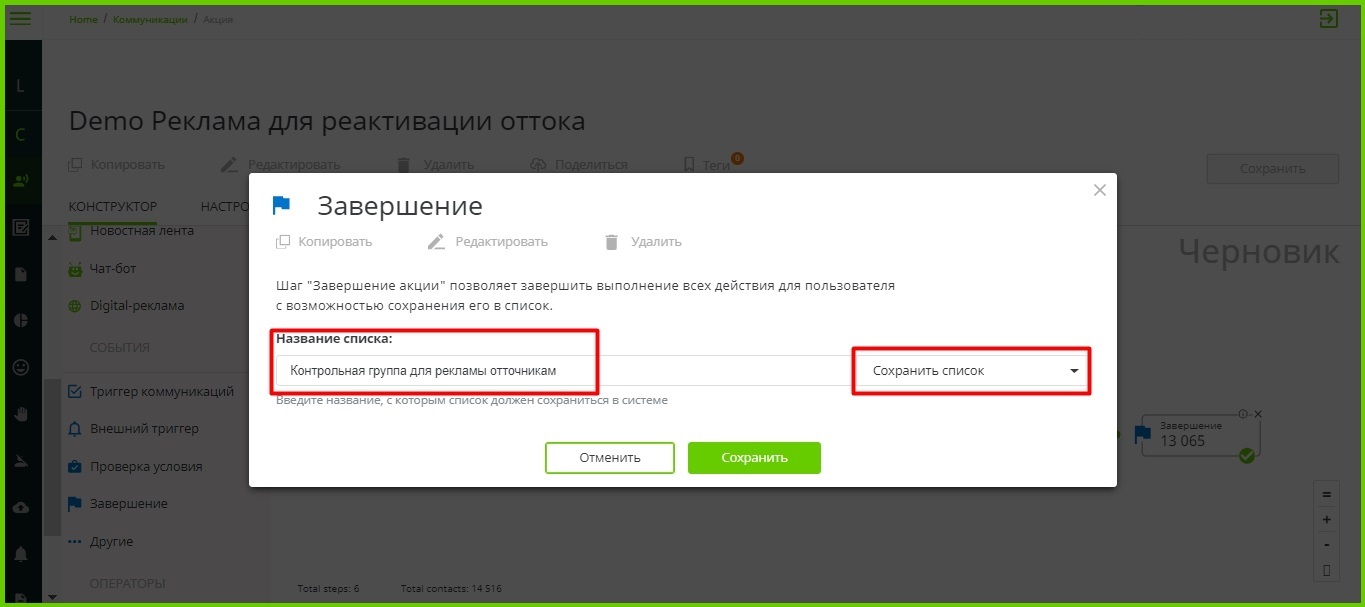Go to Home breadcrumb link

[83, 20]
